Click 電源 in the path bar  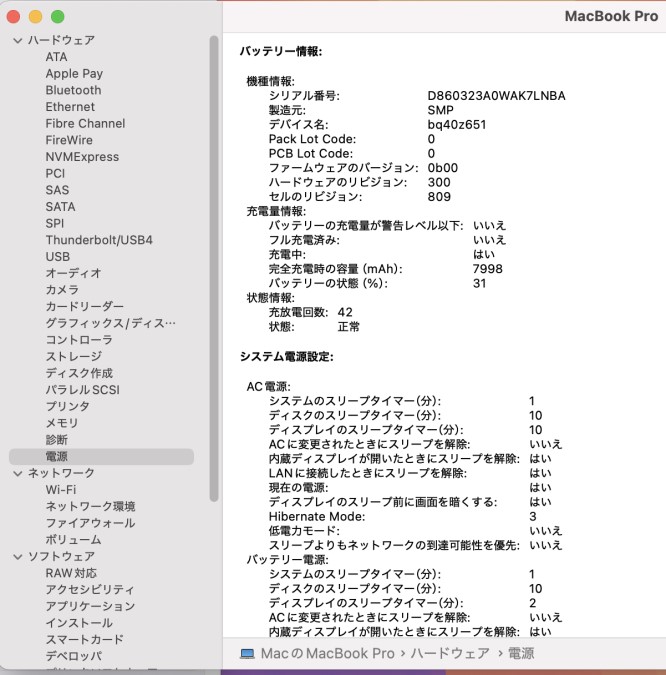521,654
